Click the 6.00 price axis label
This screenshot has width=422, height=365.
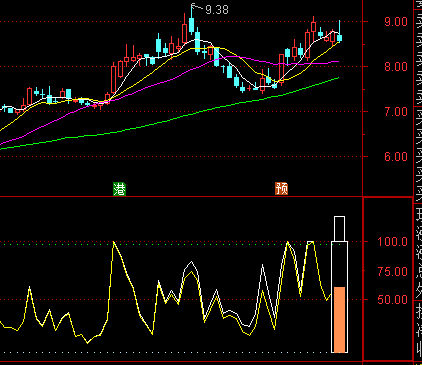pyautogui.click(x=396, y=157)
